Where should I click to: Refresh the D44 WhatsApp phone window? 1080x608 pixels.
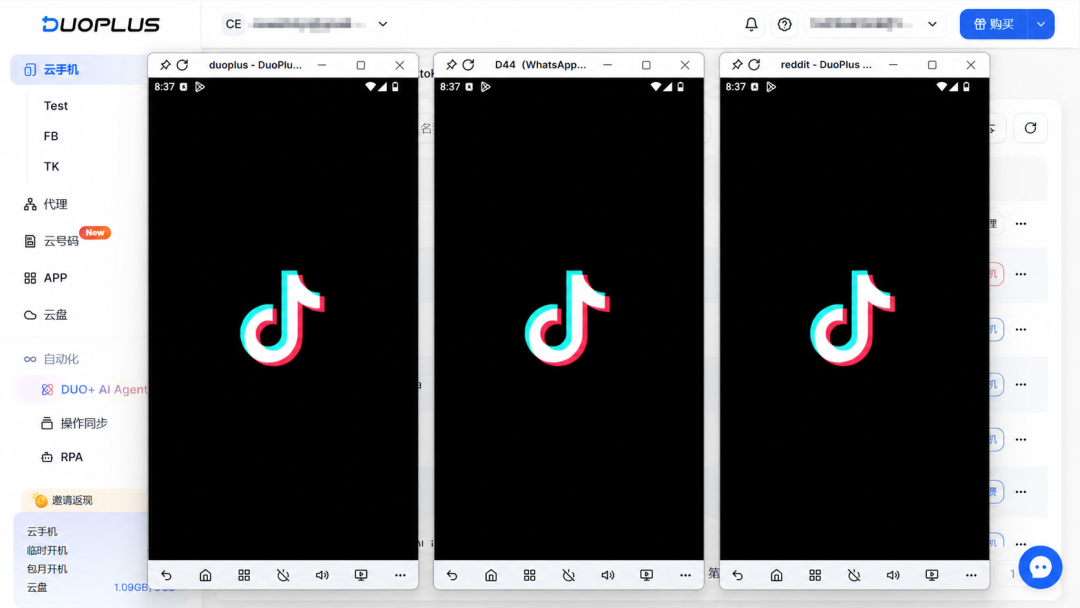468,65
